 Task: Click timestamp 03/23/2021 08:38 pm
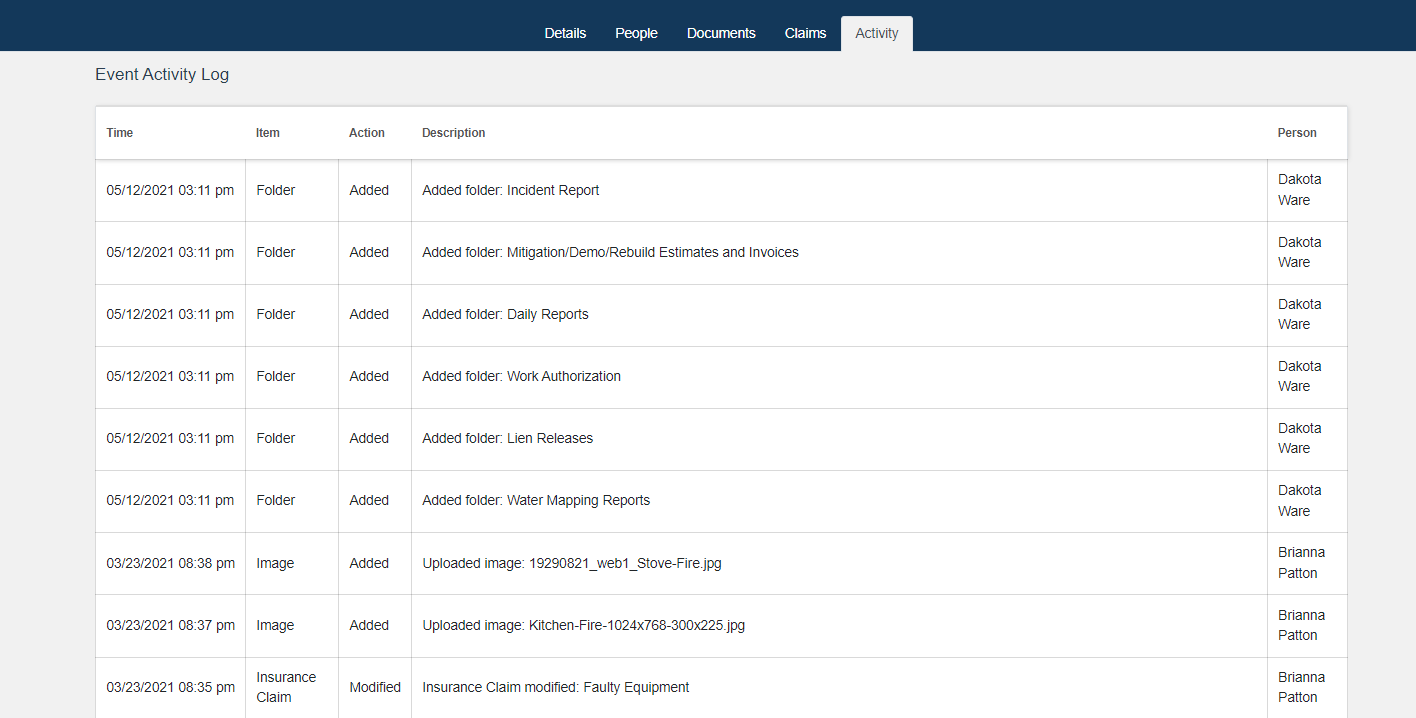click(x=171, y=563)
